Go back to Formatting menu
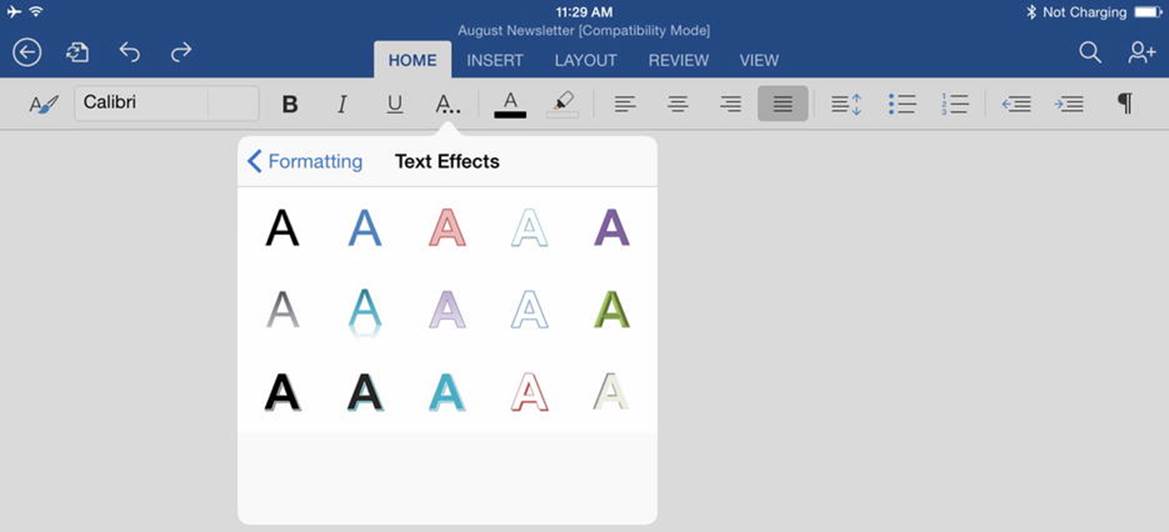The width and height of the screenshot is (1169, 532). tap(304, 161)
